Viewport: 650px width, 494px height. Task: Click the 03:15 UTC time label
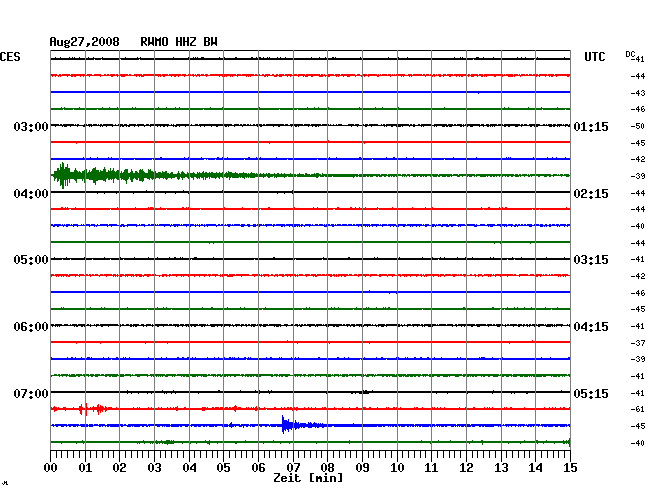point(591,260)
